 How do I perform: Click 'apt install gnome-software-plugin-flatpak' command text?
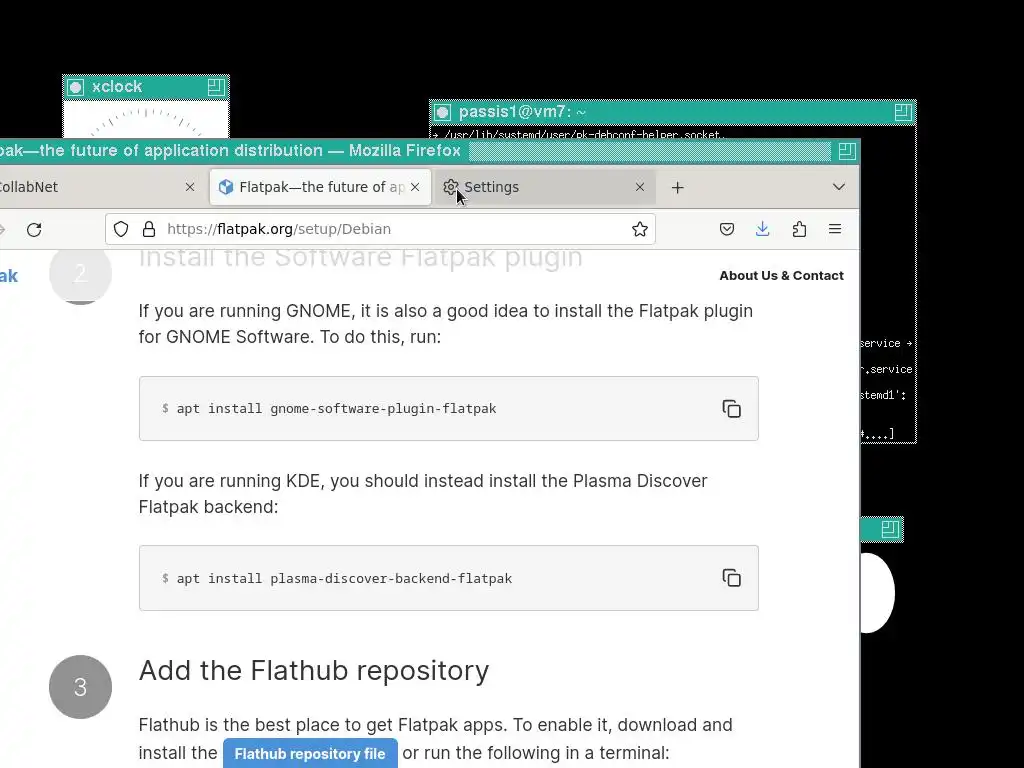336,409
